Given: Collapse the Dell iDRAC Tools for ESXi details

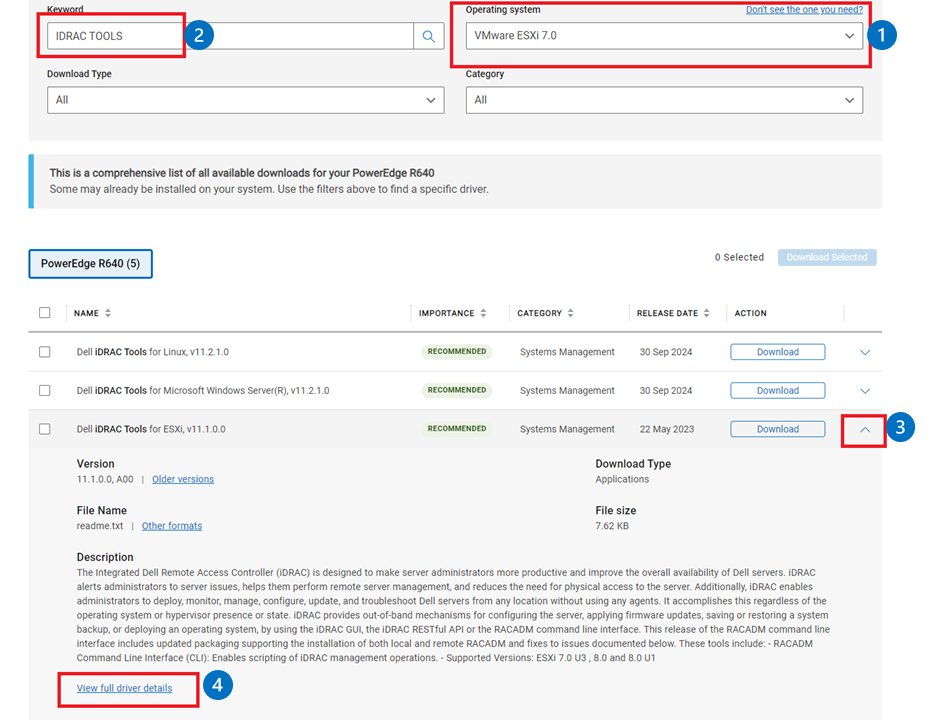Looking at the screenshot, I should [x=862, y=428].
